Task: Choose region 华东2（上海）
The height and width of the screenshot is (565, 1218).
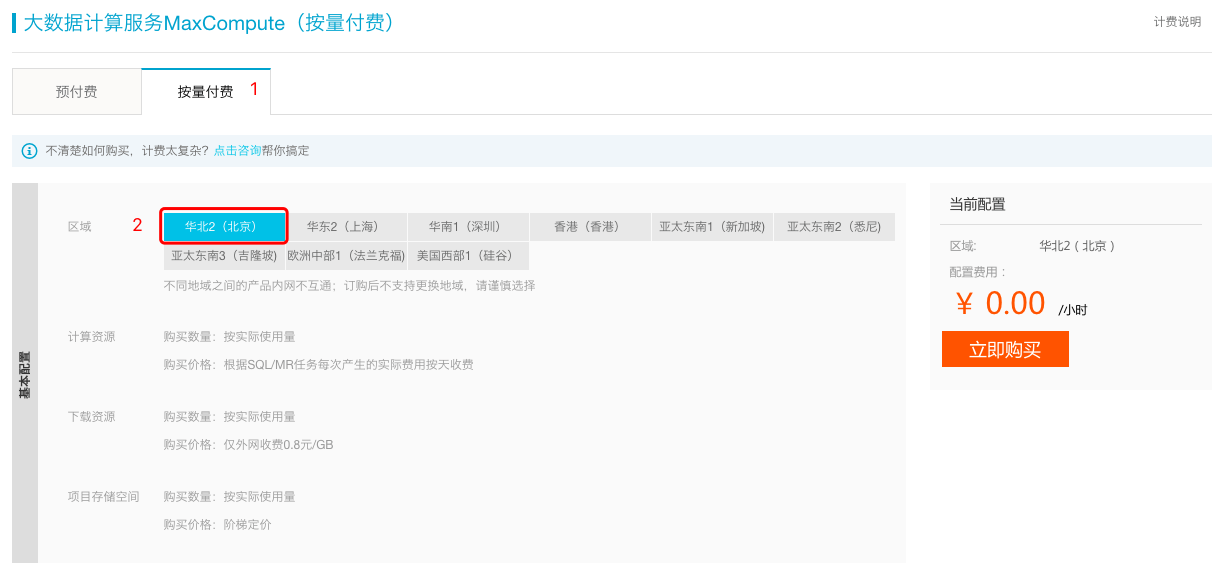Action: click(x=346, y=227)
